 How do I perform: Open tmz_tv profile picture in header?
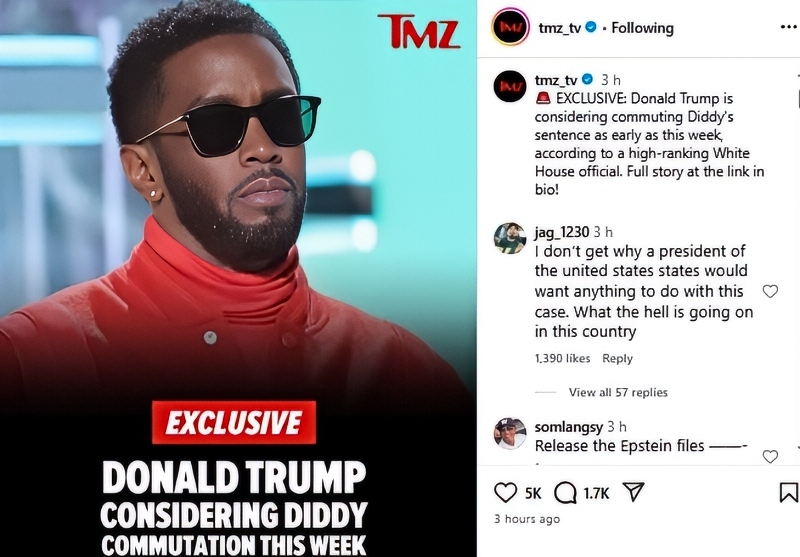pyautogui.click(x=510, y=27)
